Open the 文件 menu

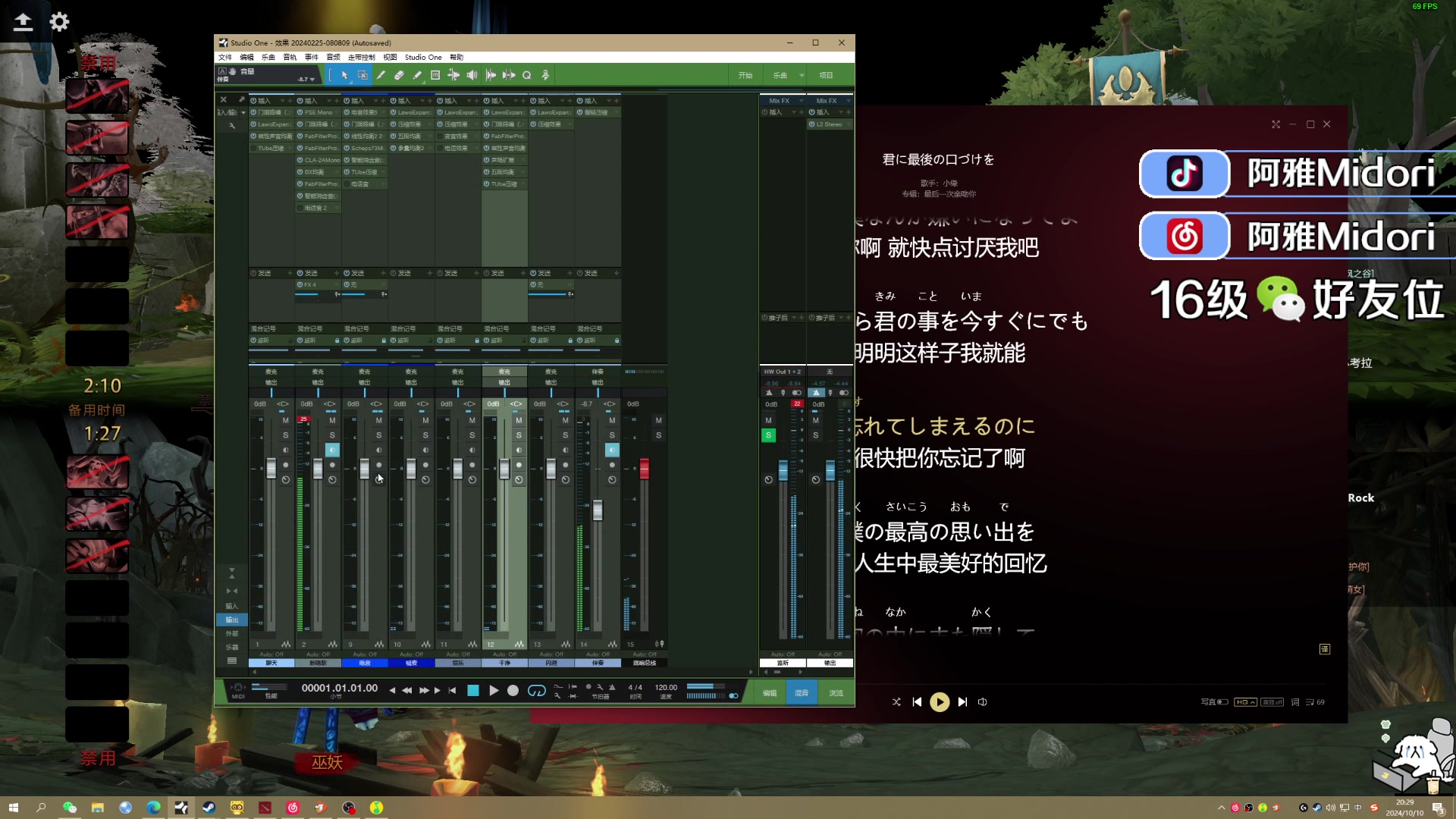coord(225,57)
